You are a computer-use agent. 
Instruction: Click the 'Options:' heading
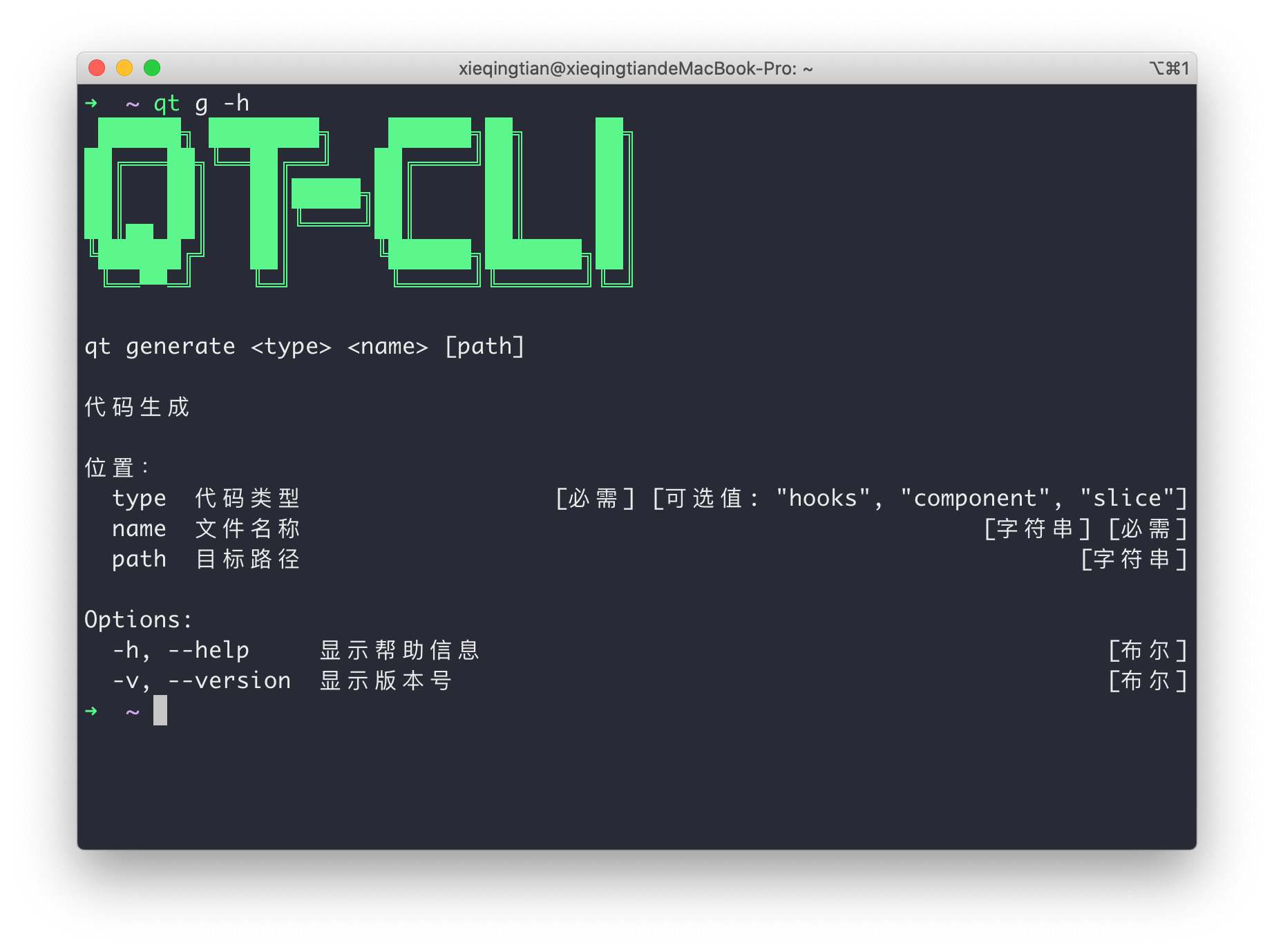tap(138, 620)
